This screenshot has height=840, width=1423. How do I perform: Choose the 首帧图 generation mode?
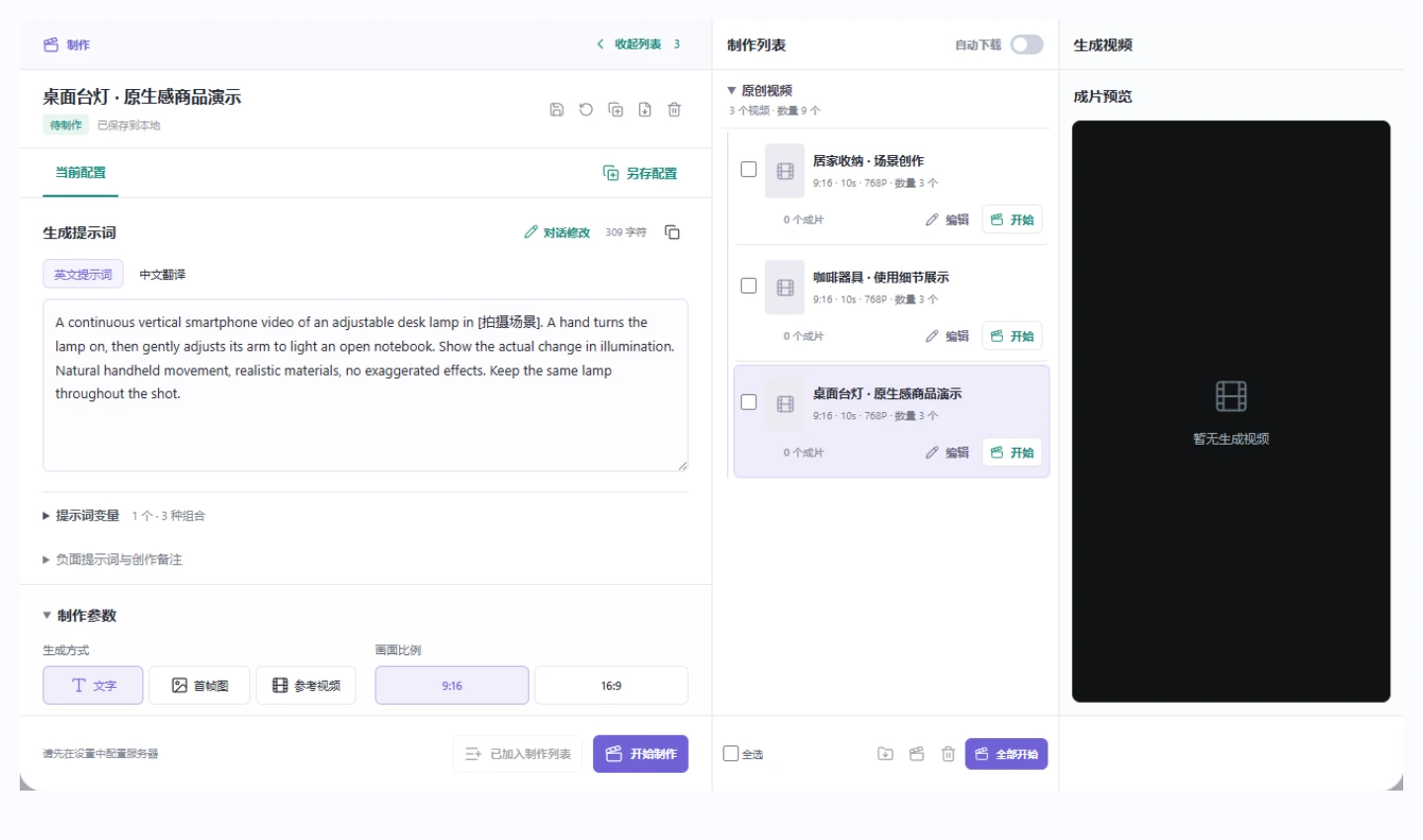point(200,685)
